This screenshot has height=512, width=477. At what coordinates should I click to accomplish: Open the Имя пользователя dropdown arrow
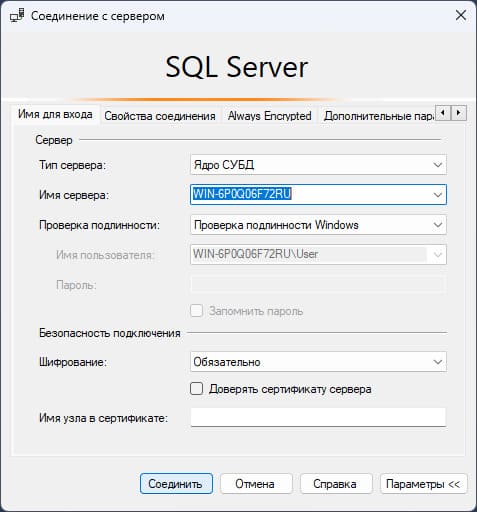437,255
